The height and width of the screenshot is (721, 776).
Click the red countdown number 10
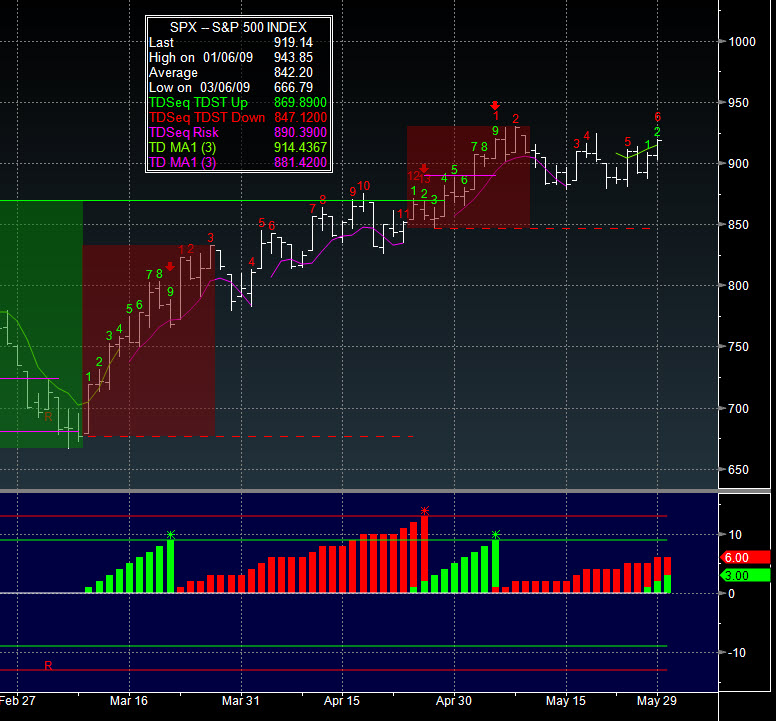pos(364,186)
